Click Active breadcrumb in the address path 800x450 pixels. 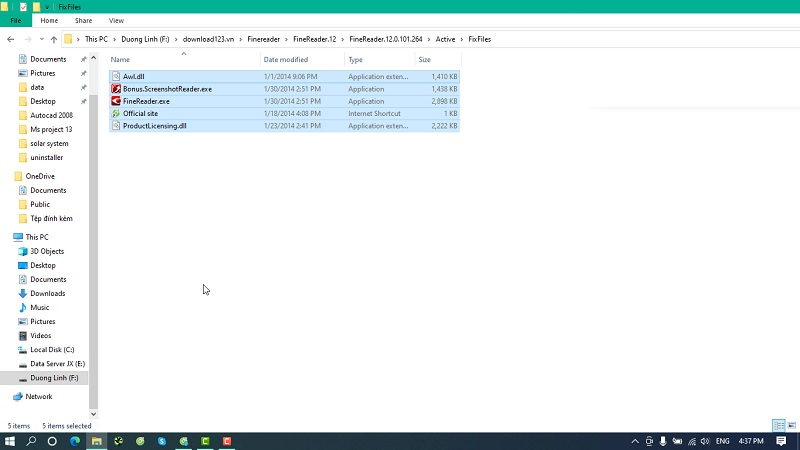point(445,39)
